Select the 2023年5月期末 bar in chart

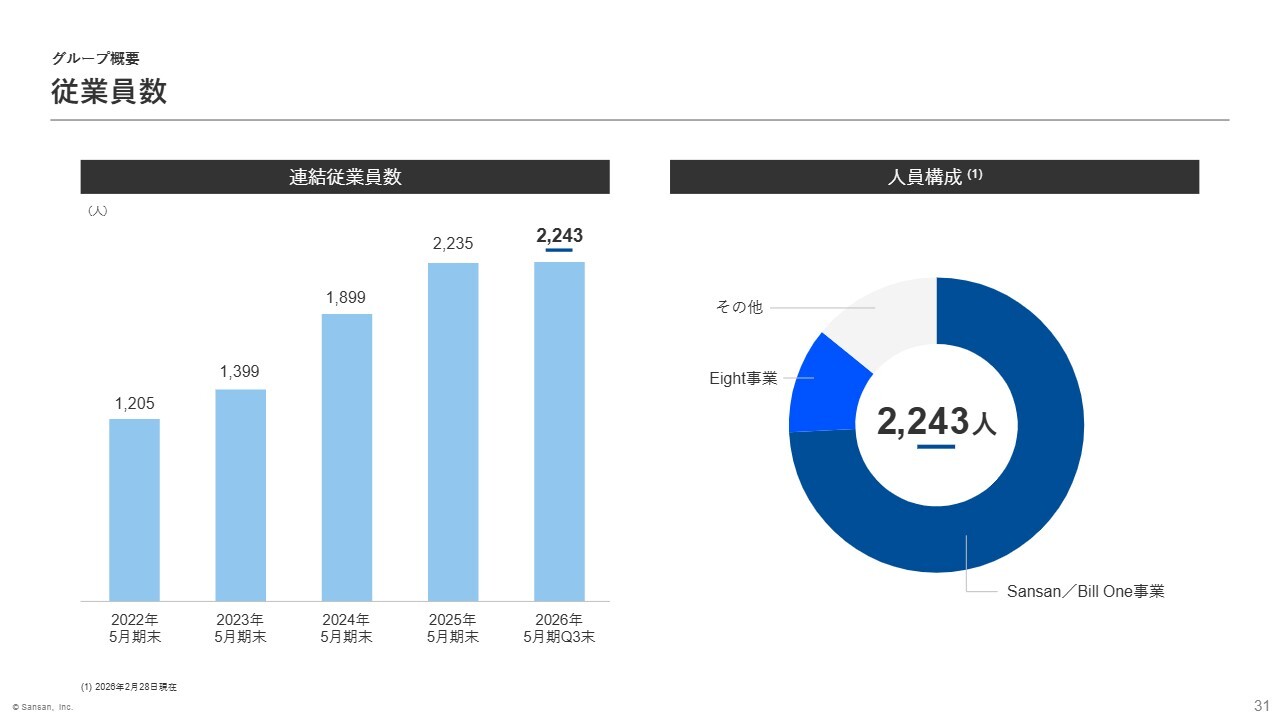[x=240, y=495]
